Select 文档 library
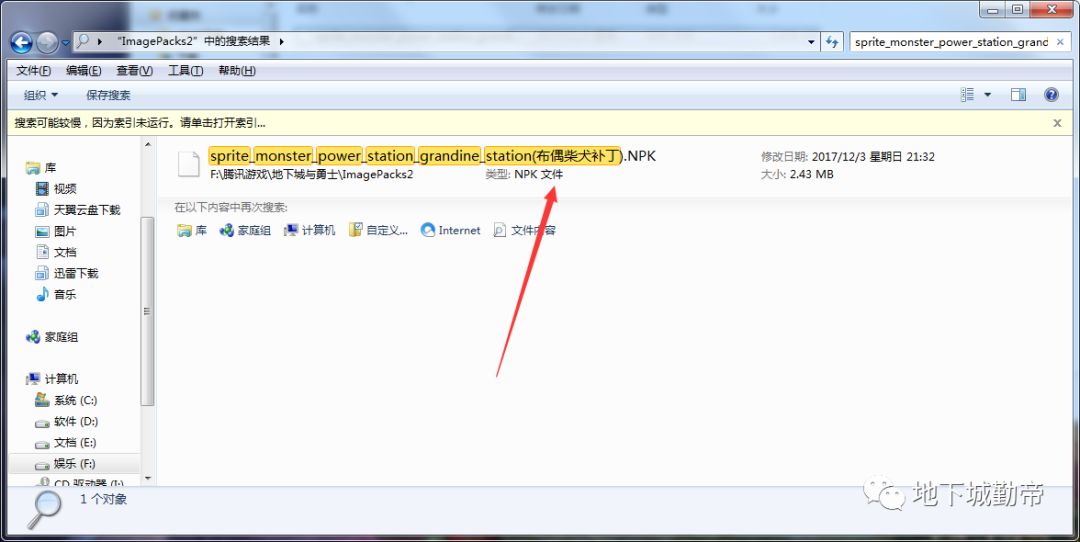The image size is (1080, 542). [56, 252]
